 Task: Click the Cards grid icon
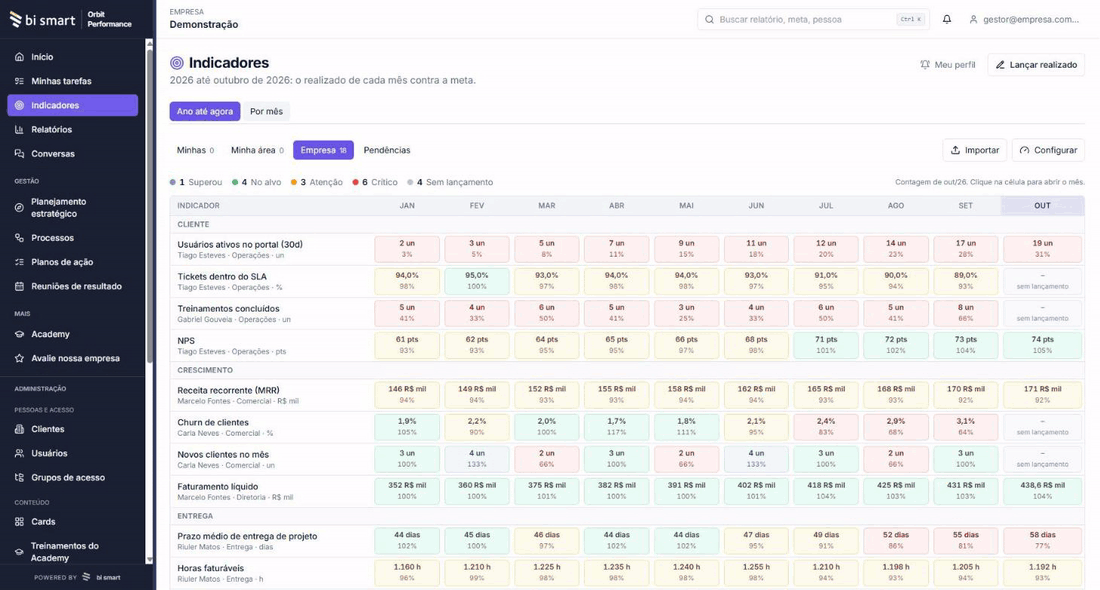[20, 522]
